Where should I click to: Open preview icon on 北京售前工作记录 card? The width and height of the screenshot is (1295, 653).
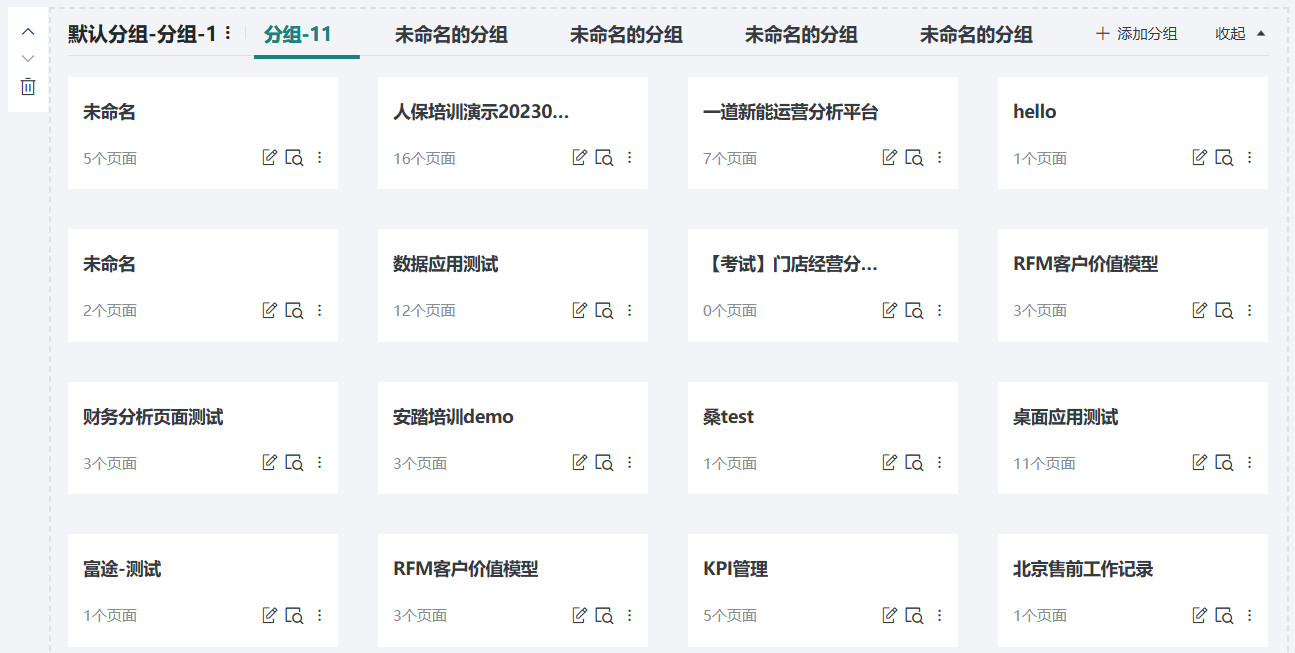point(1224,615)
